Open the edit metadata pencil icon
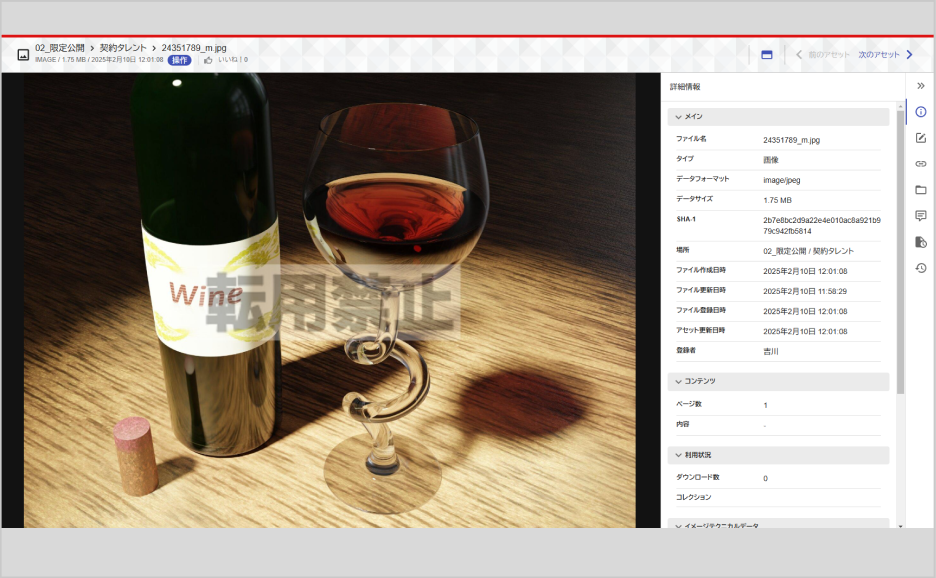Image resolution: width=936 pixels, height=578 pixels. (x=920, y=137)
